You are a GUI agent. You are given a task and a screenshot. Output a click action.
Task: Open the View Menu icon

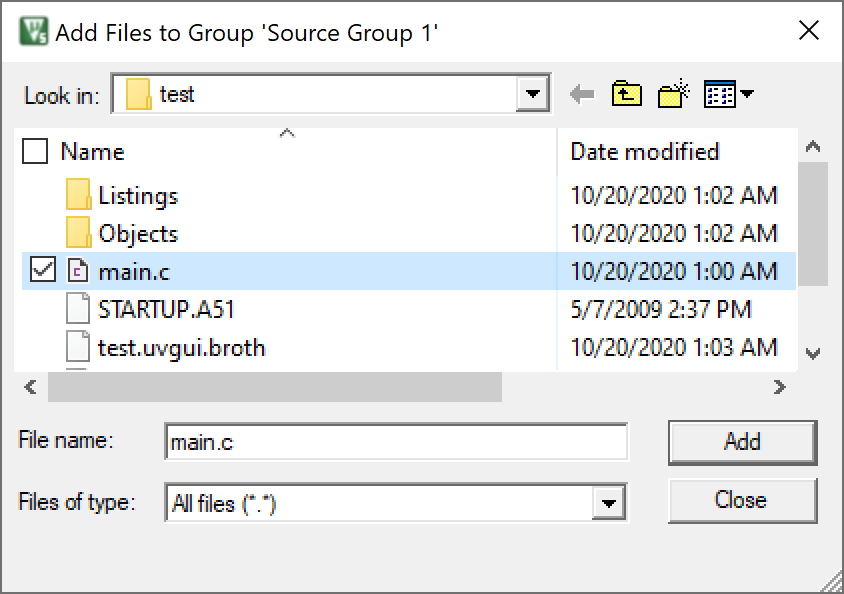[x=728, y=95]
